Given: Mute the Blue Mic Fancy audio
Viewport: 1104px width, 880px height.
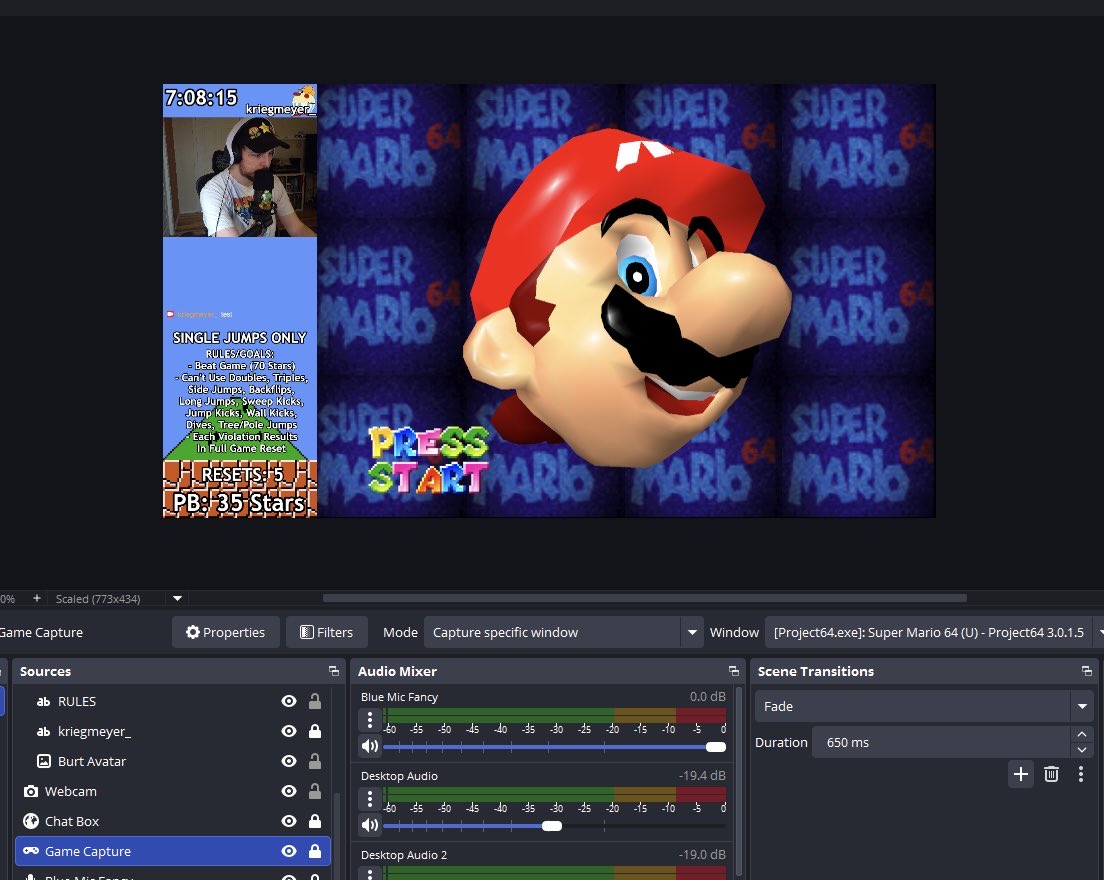Looking at the screenshot, I should (370, 747).
